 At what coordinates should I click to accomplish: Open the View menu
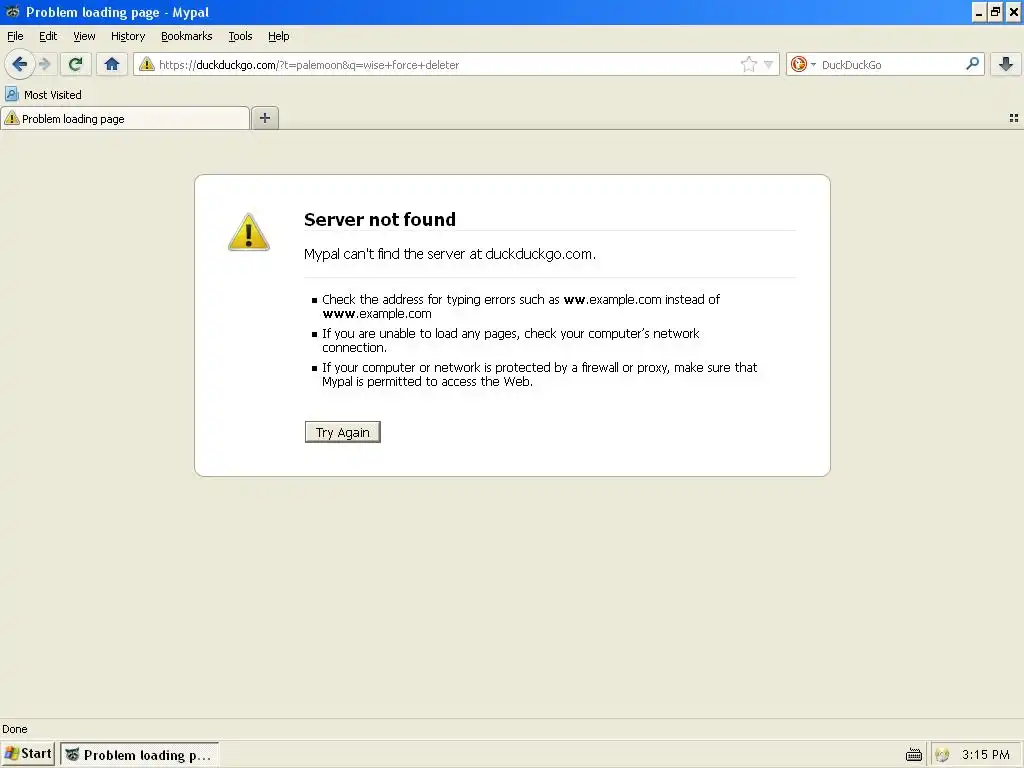pyautogui.click(x=84, y=37)
